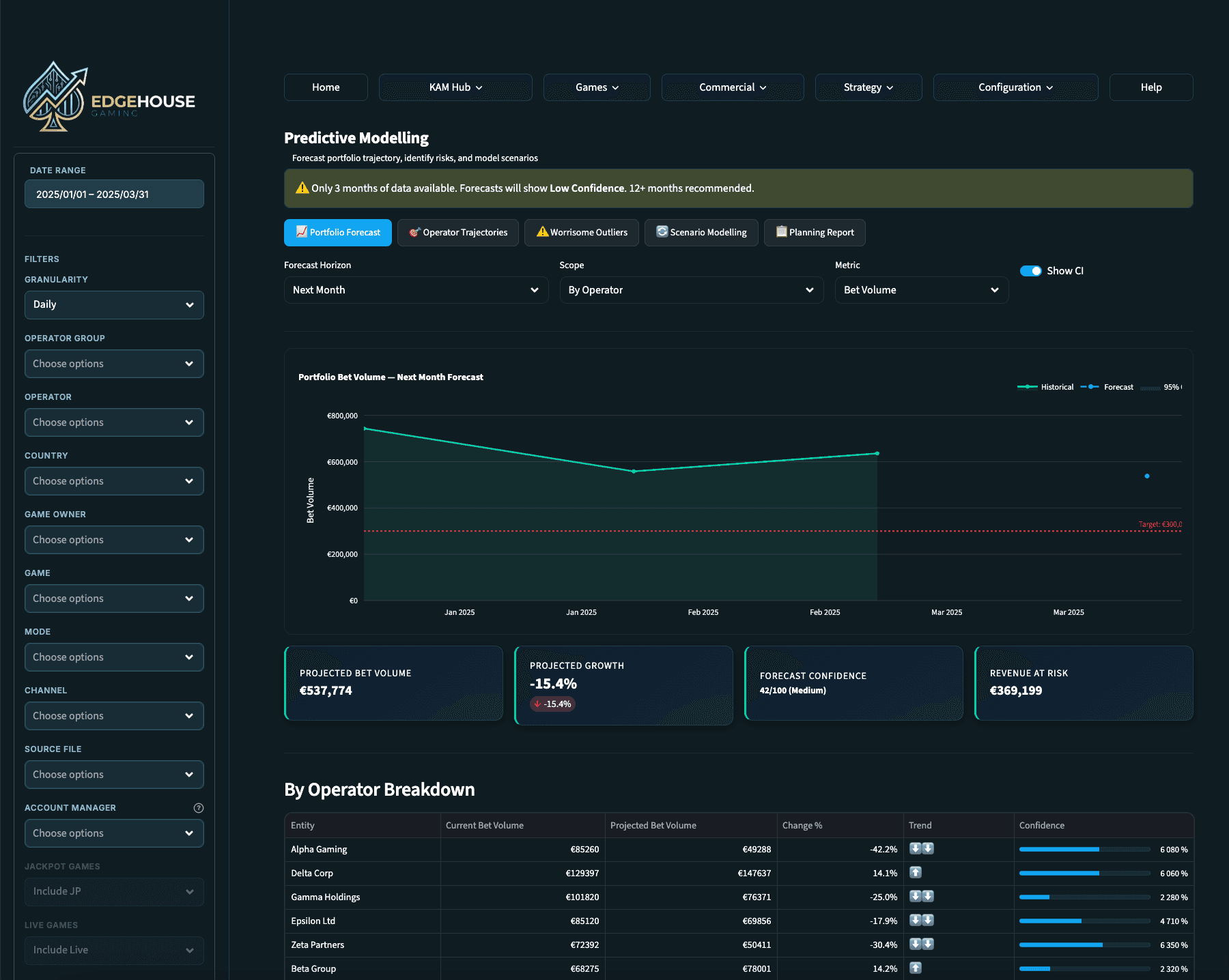Click Delta Corp's upward trend arrow
Screen dimensions: 1229x980
click(916, 872)
